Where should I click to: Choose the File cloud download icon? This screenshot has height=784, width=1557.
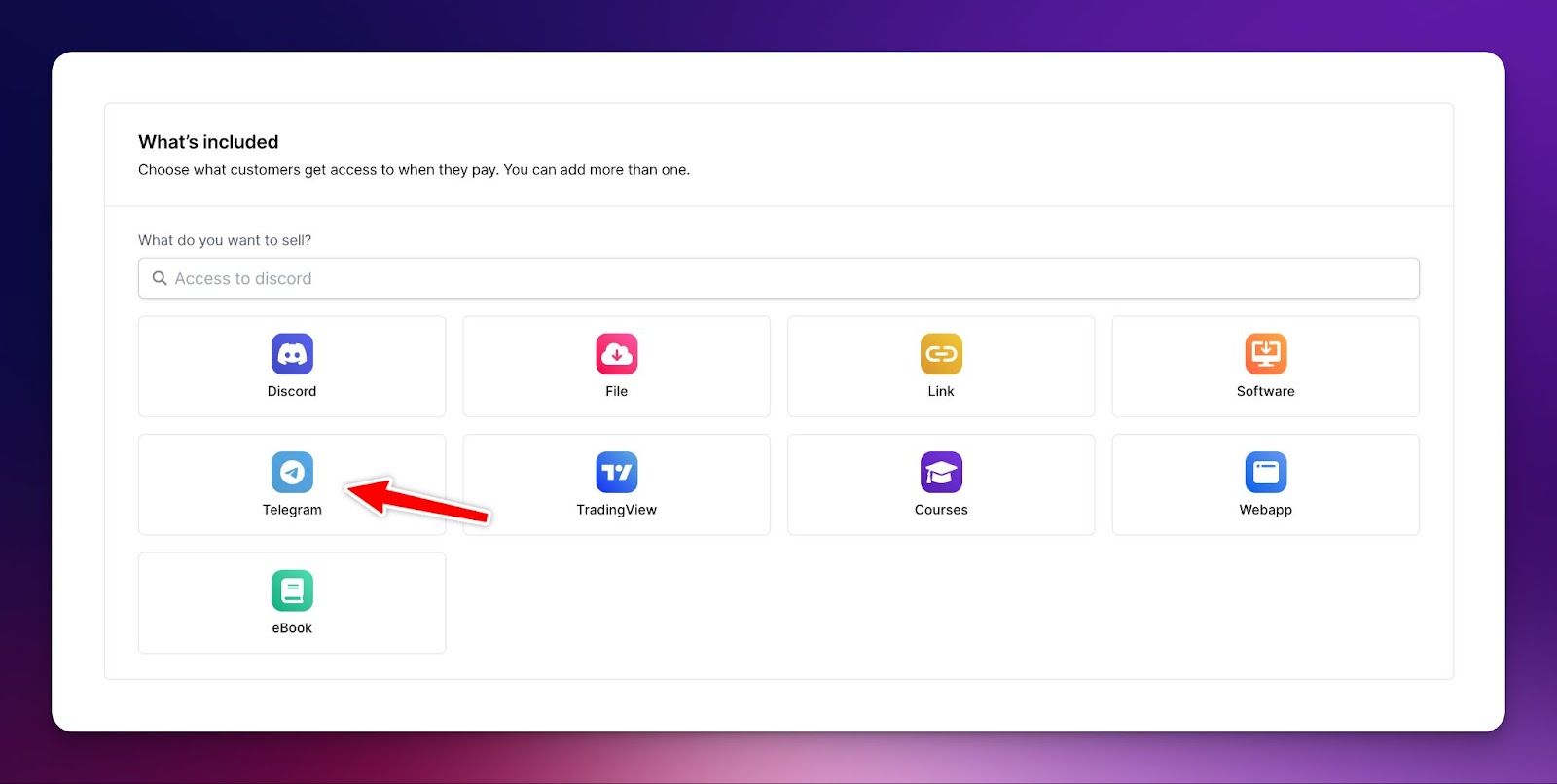617,354
